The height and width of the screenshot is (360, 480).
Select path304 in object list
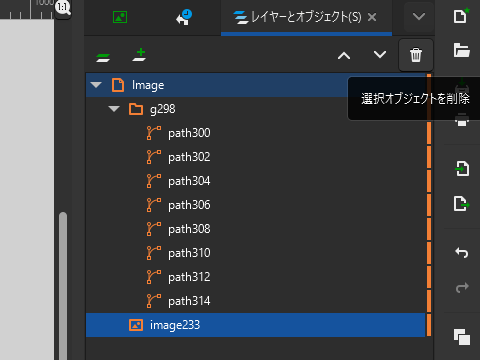pyautogui.click(x=256, y=181)
